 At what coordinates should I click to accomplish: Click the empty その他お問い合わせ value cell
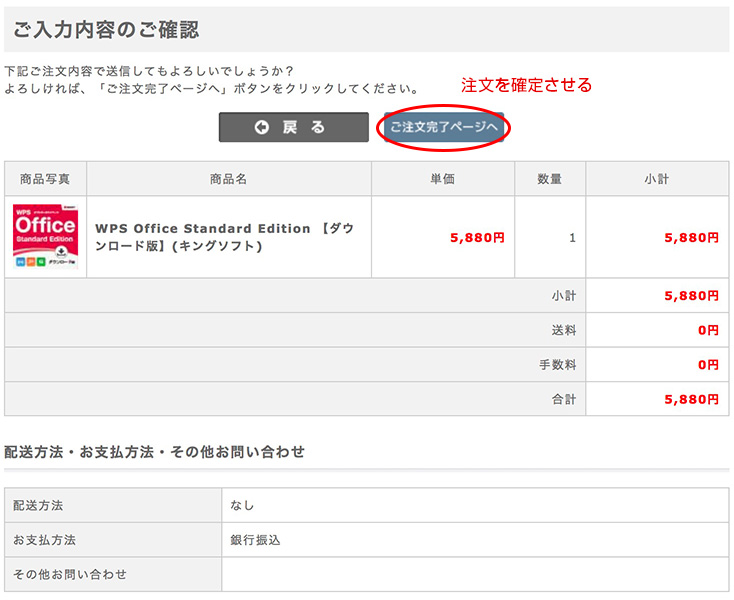tap(475, 574)
